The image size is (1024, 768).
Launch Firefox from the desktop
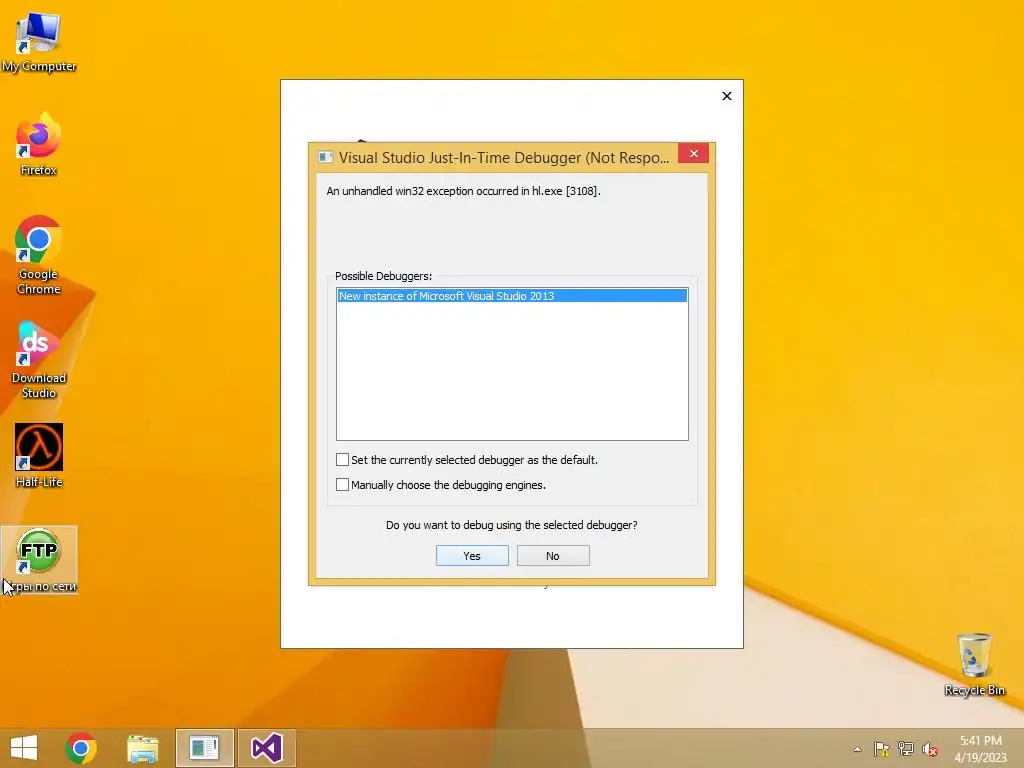39,144
